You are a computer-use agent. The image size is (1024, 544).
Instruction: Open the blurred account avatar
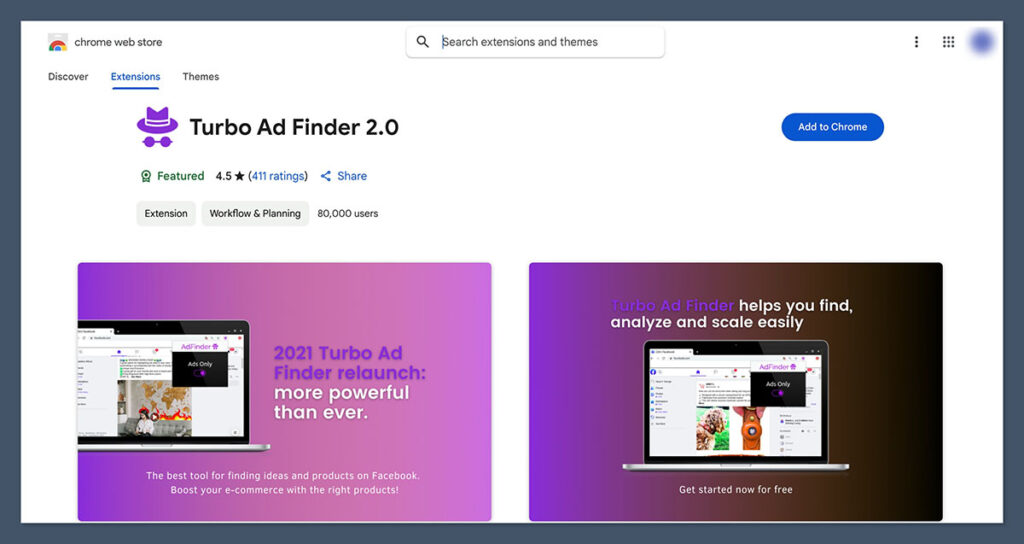[x=982, y=42]
